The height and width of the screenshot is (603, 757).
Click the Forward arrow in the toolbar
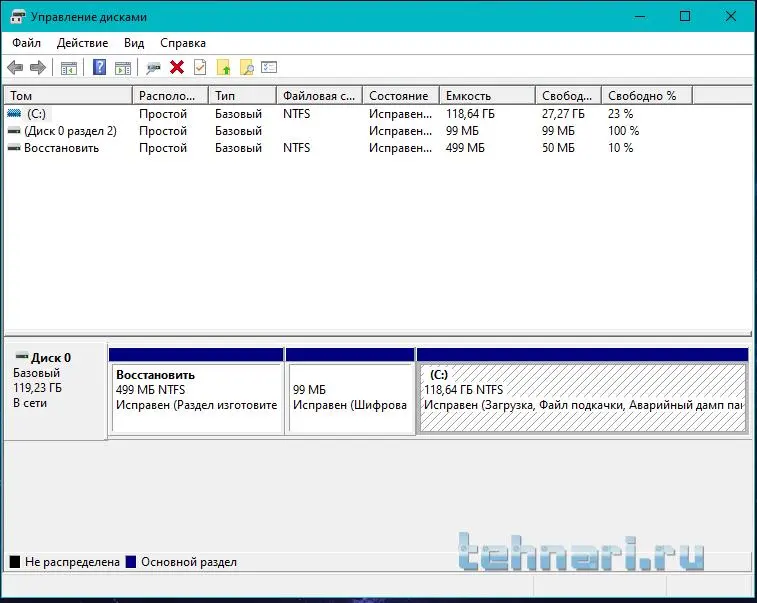coord(38,68)
